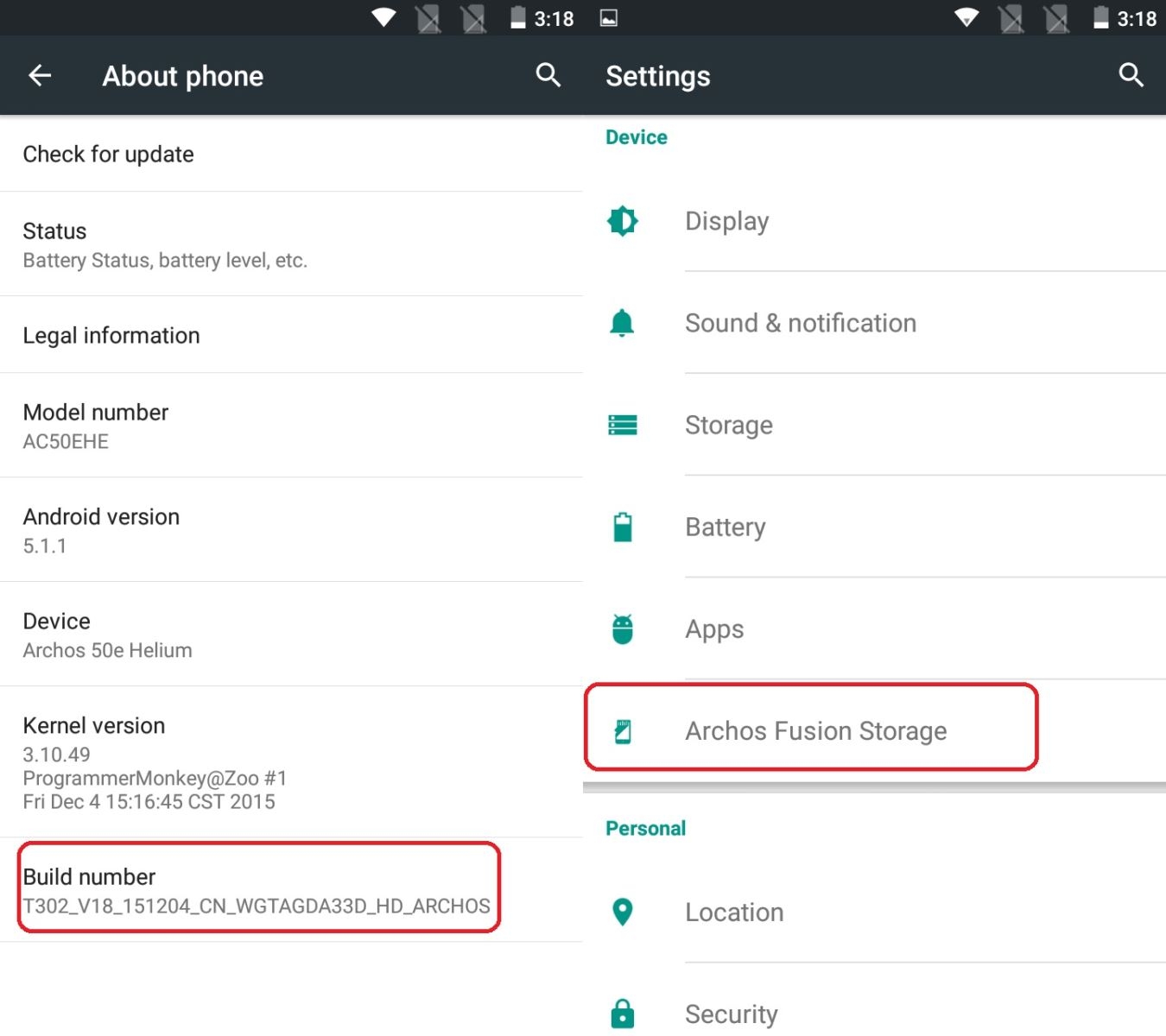Open Display settings via the display icon

(623, 221)
